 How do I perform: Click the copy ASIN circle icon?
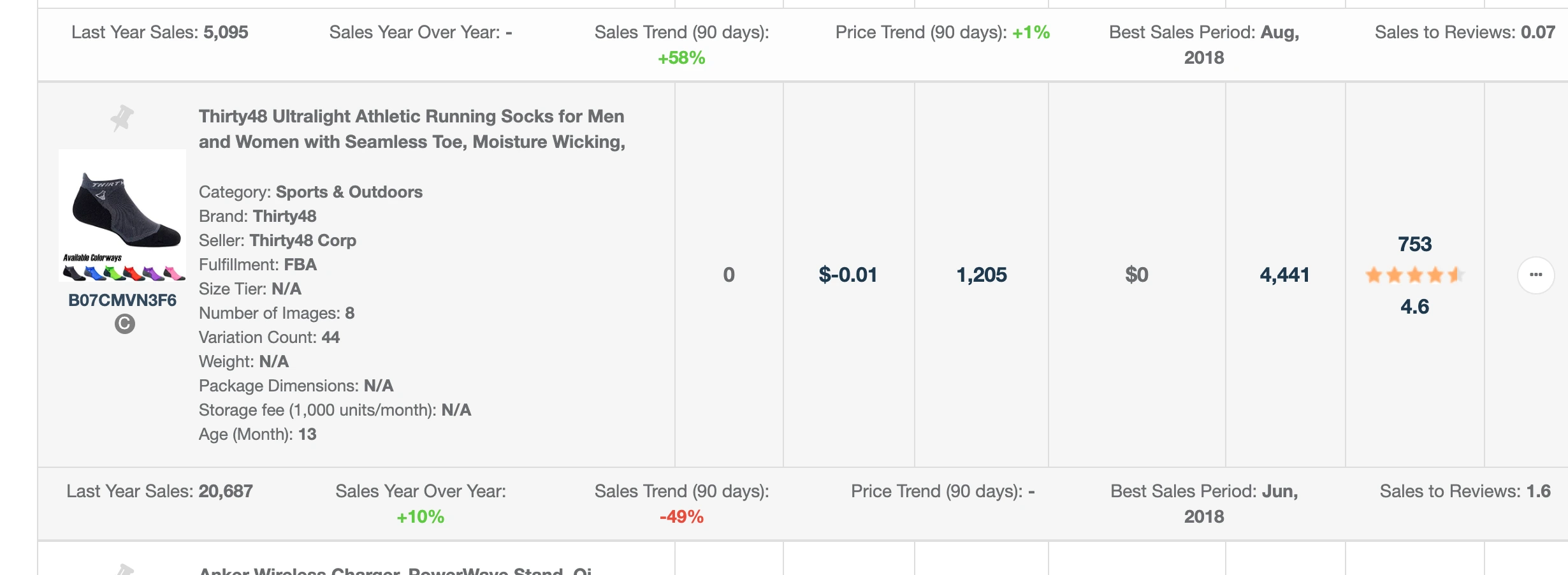[124, 324]
